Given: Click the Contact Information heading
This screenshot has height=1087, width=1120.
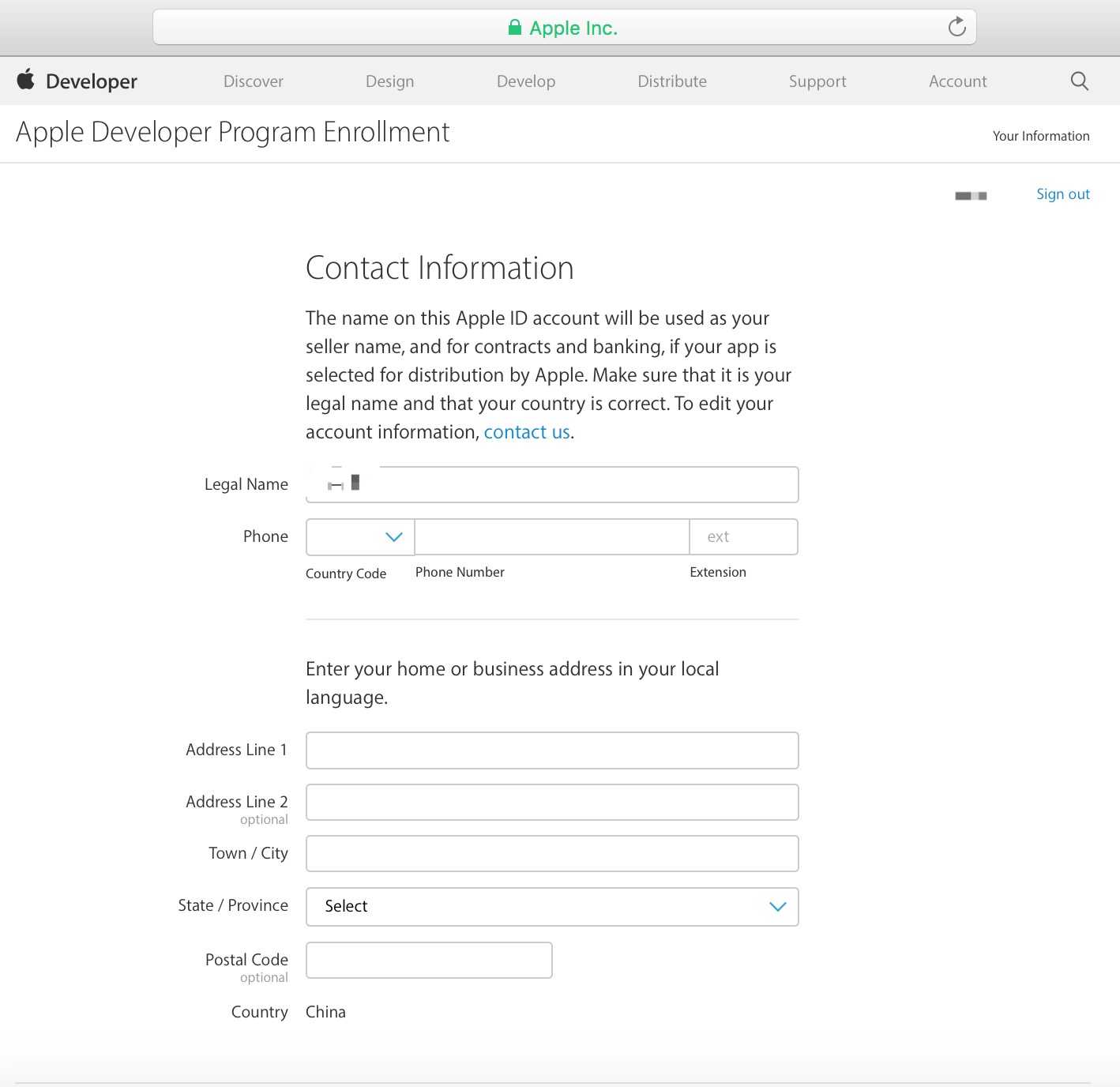Looking at the screenshot, I should pyautogui.click(x=439, y=268).
